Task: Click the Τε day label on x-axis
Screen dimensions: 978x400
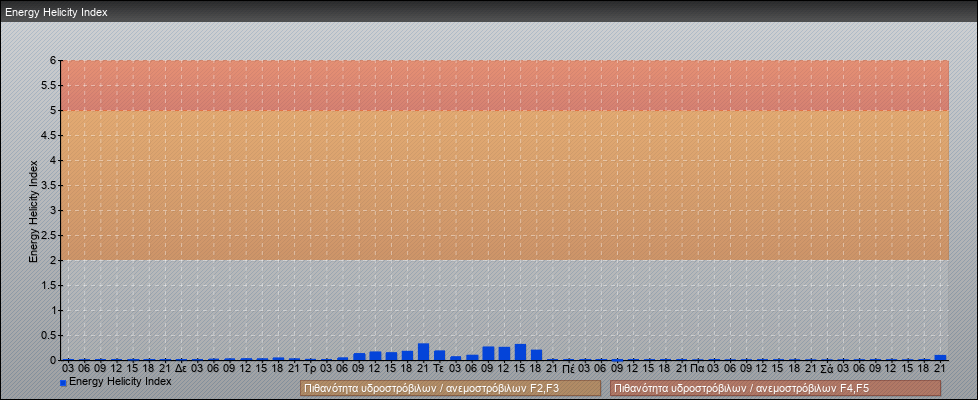Action: [x=439, y=368]
